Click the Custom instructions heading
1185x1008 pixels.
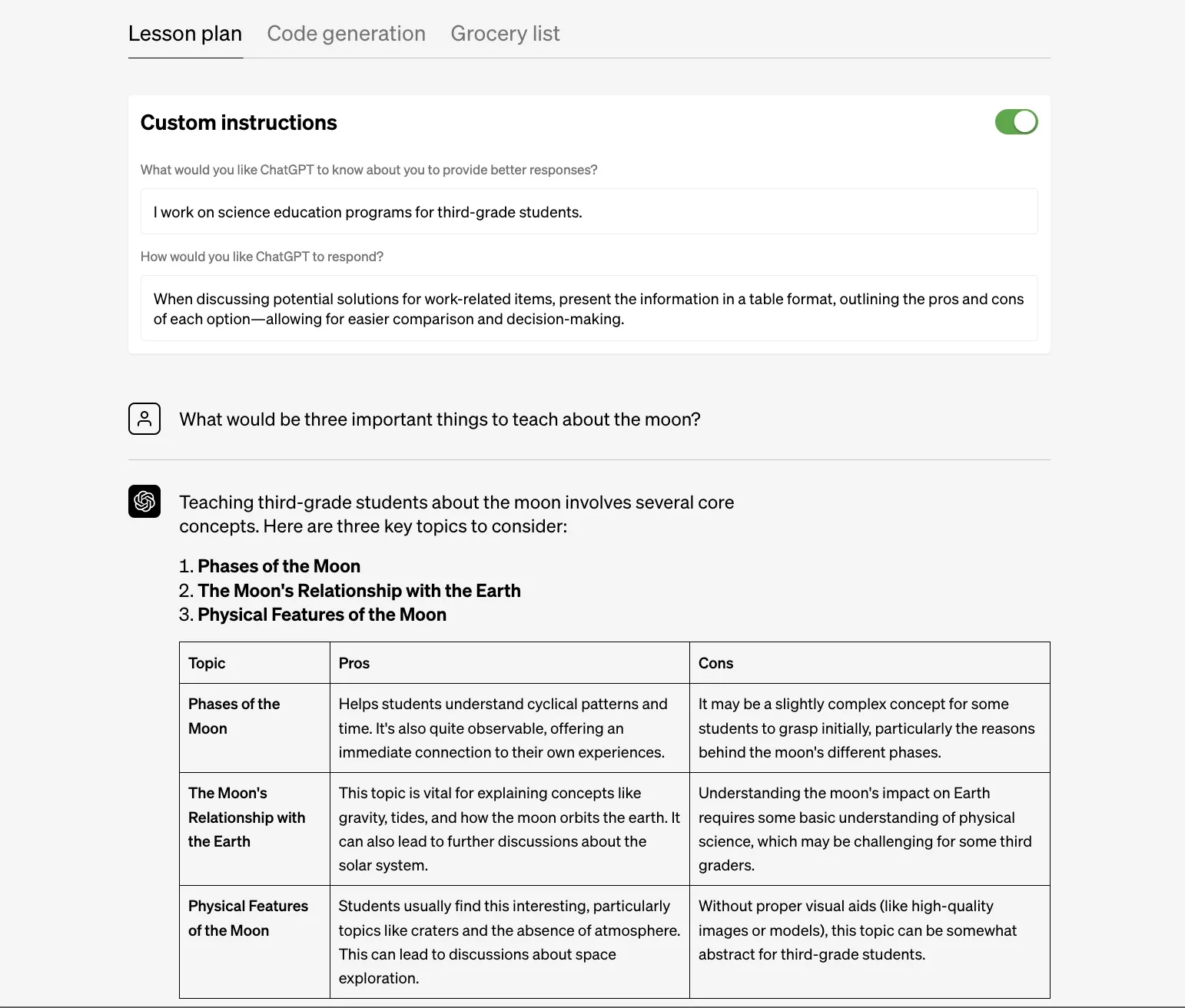pyautogui.click(x=239, y=123)
